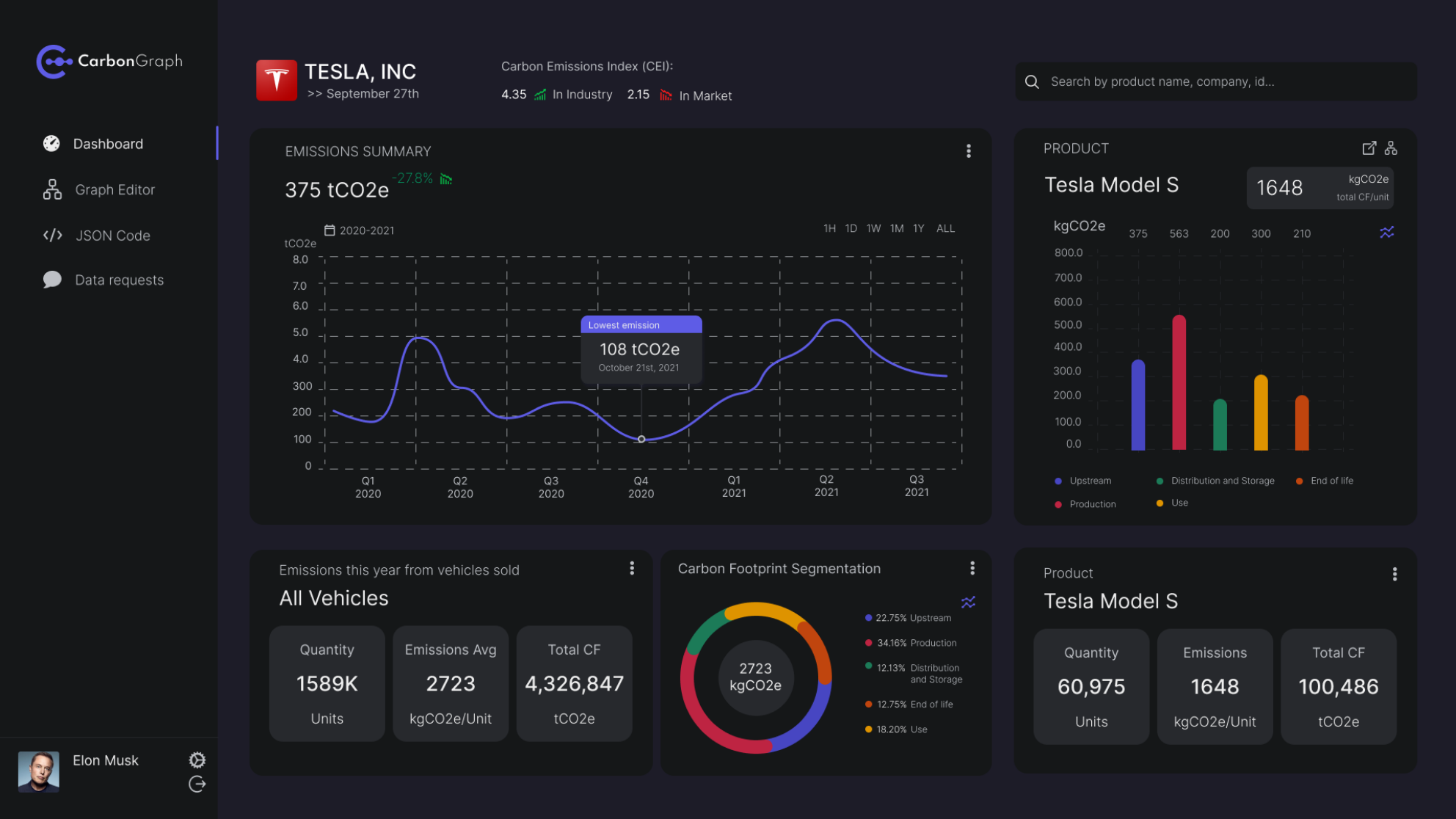Click the green Distribution bar

(1220, 425)
